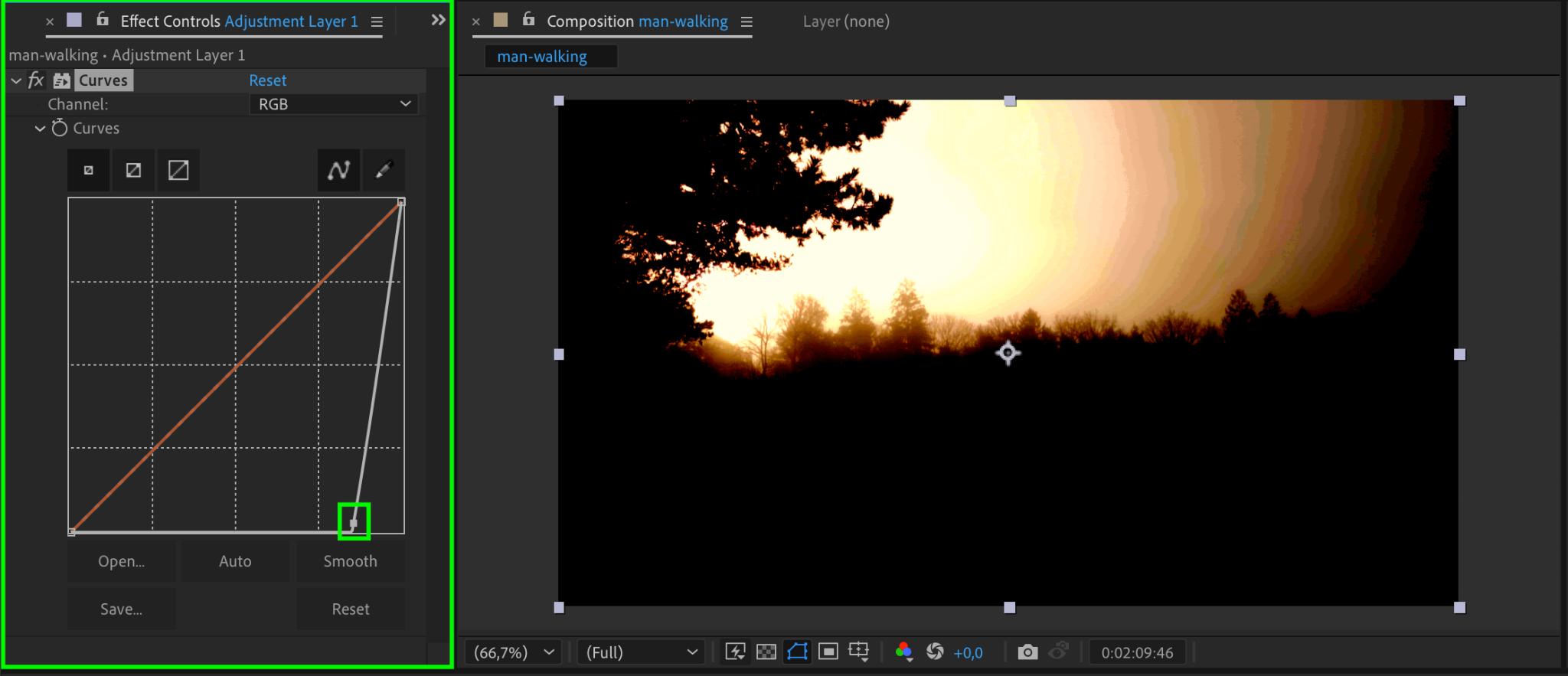Screen dimensions: 1568x676
Task: Toggle the Curves effect fx switch
Action: point(36,80)
